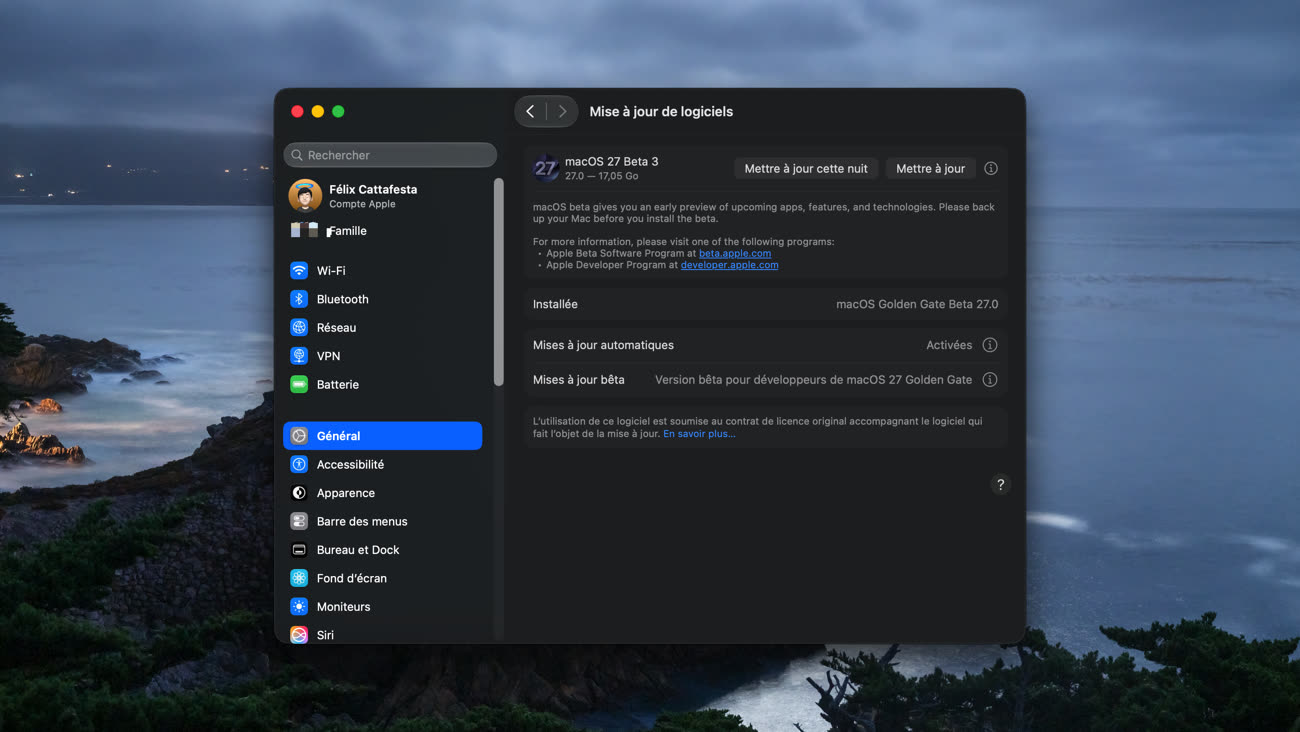
Task: Click the Fond d'écran icon
Action: [299, 578]
